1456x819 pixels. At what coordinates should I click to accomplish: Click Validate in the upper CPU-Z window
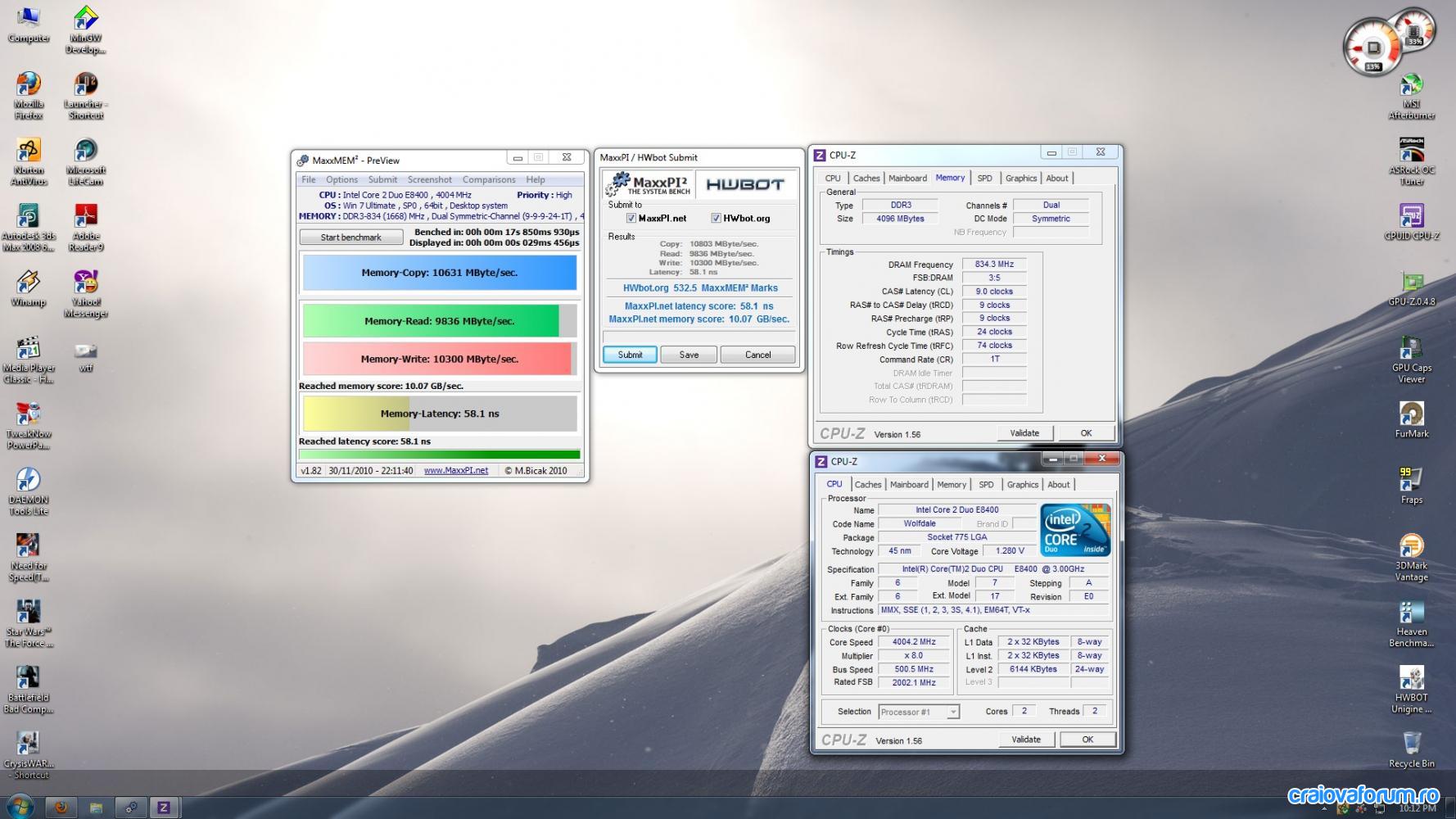tap(1024, 433)
